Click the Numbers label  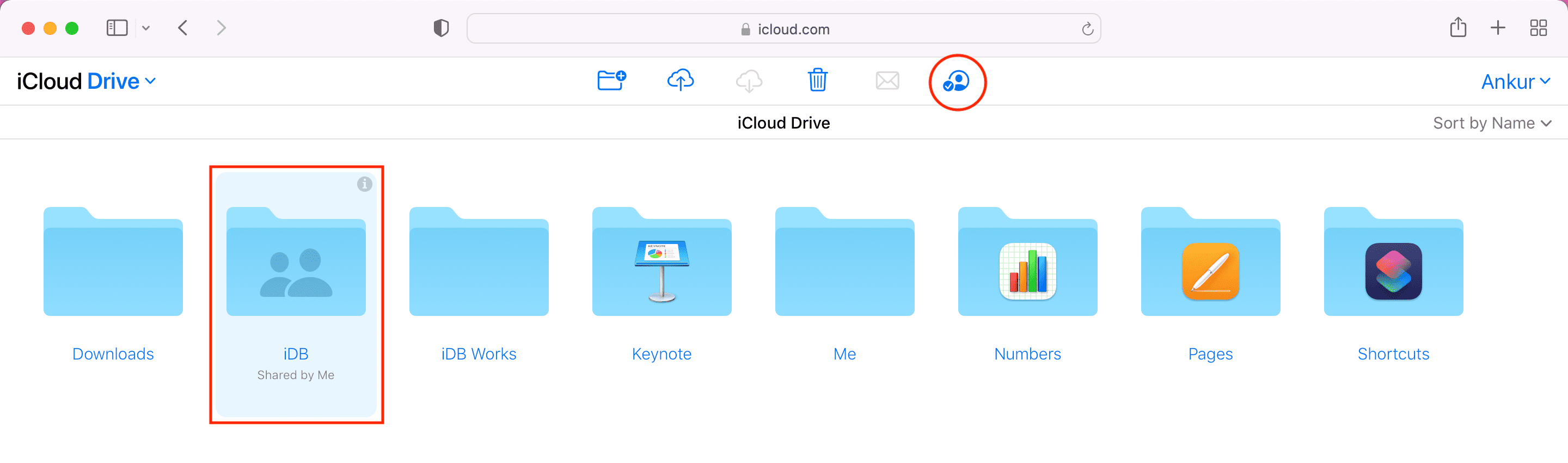point(1027,354)
